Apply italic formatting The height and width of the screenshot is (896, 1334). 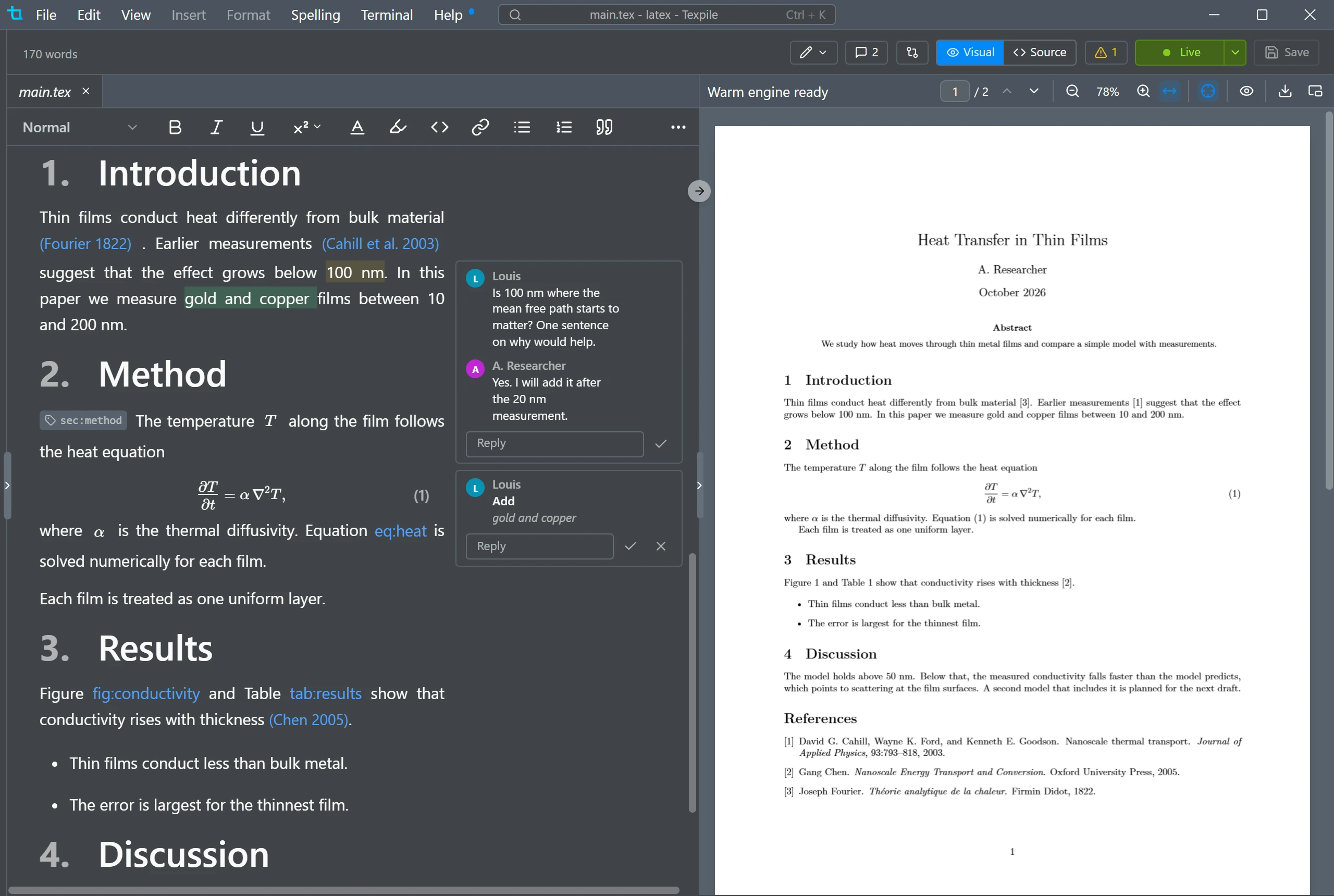tap(216, 127)
